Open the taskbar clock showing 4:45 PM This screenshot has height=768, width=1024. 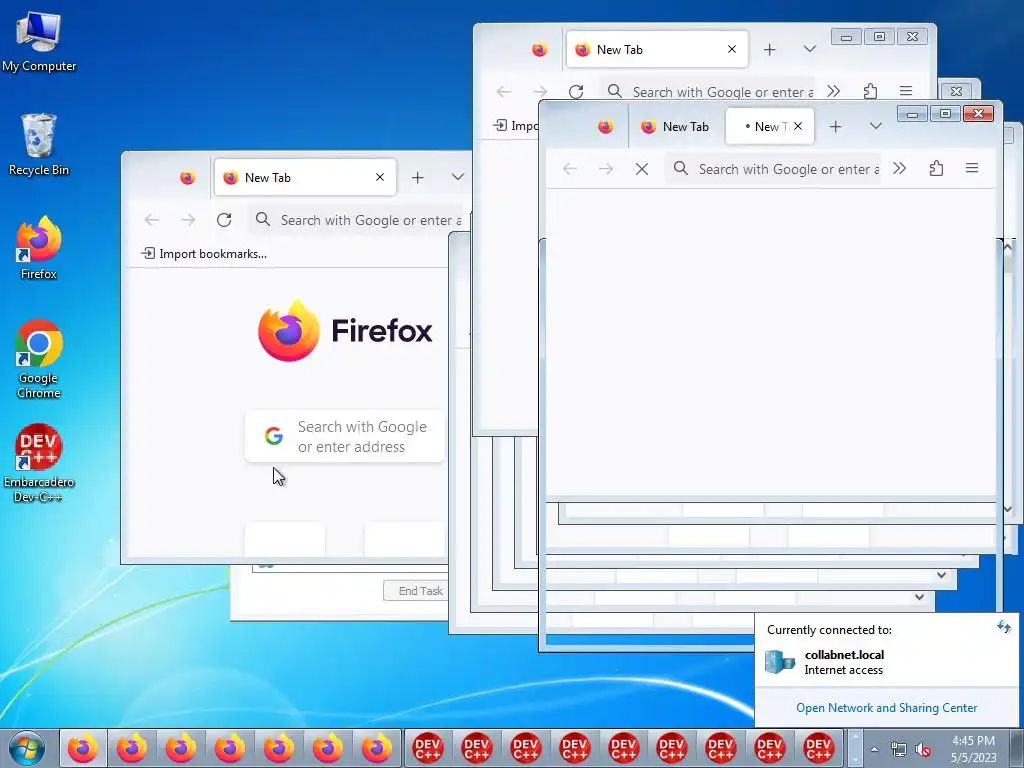[974, 749]
